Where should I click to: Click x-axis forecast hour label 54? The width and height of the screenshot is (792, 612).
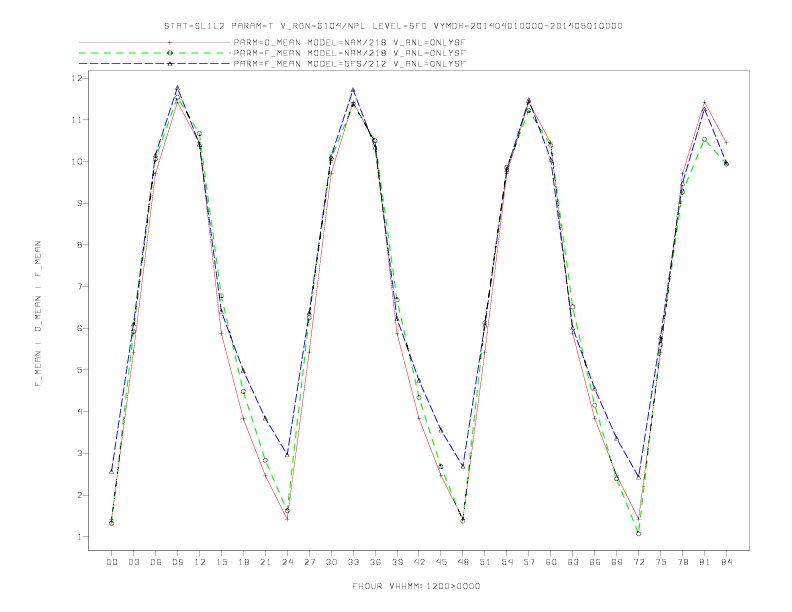point(507,562)
